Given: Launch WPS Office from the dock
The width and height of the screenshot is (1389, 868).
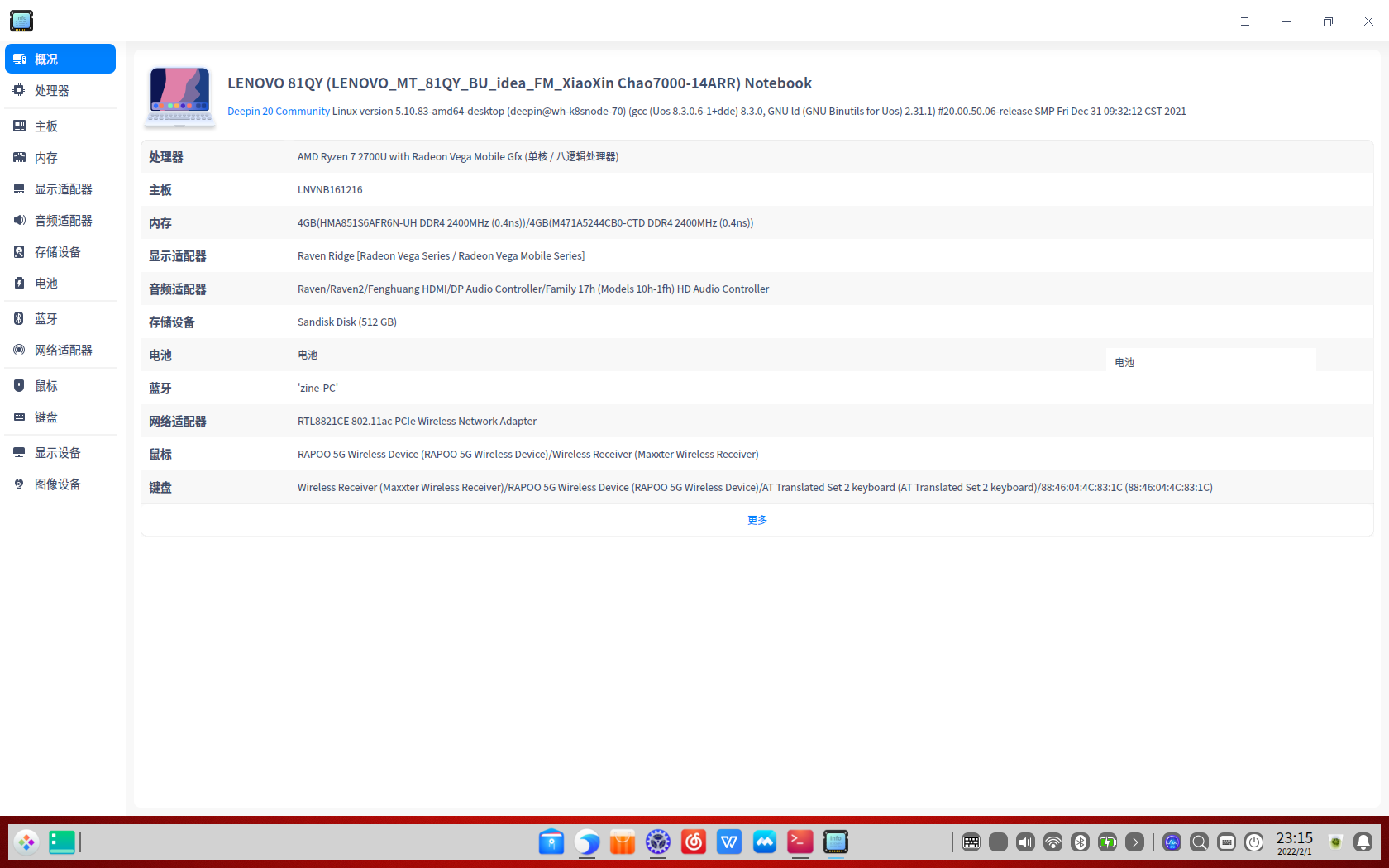Looking at the screenshot, I should coord(729,842).
